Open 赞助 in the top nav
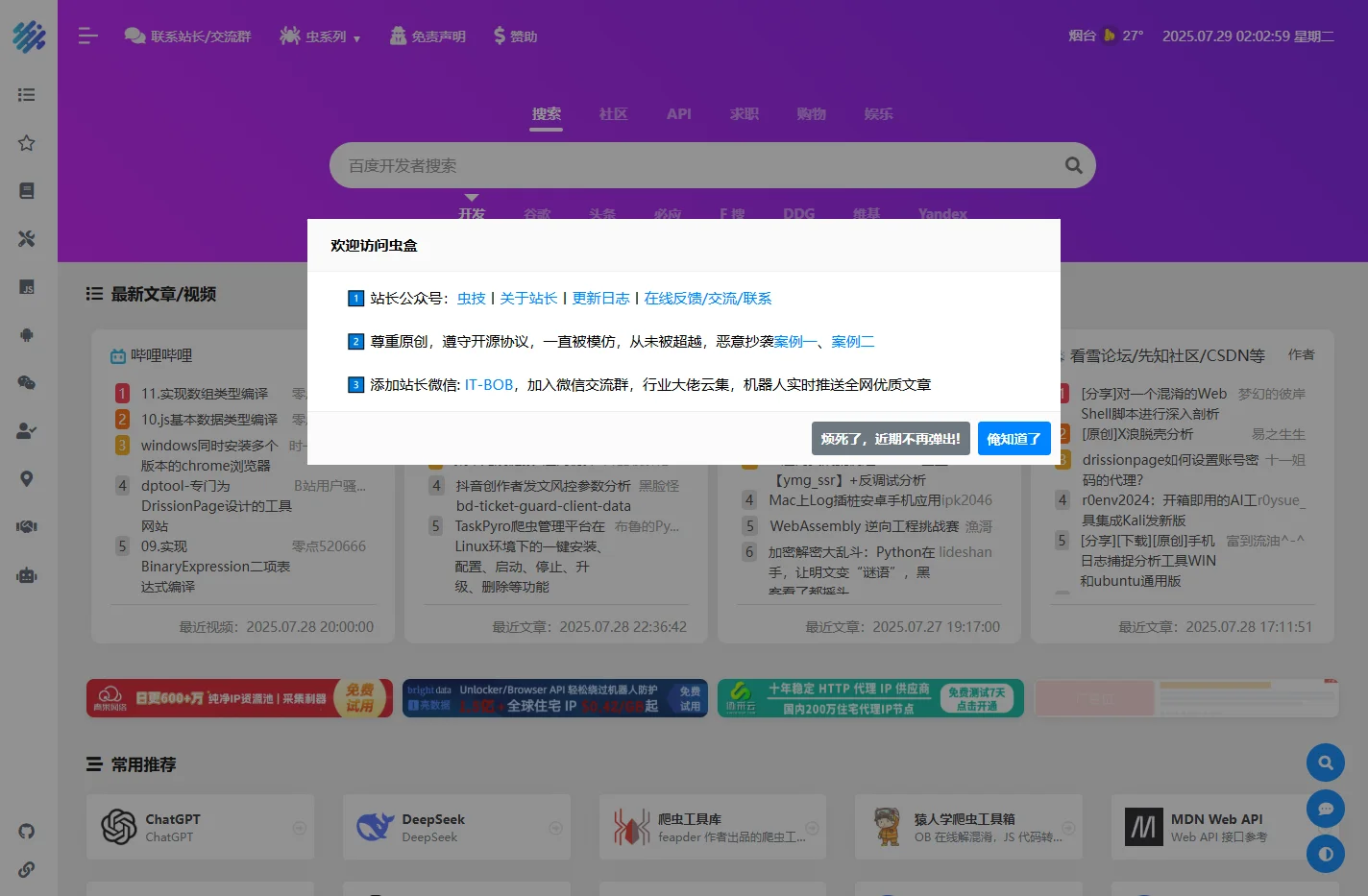 515,36
